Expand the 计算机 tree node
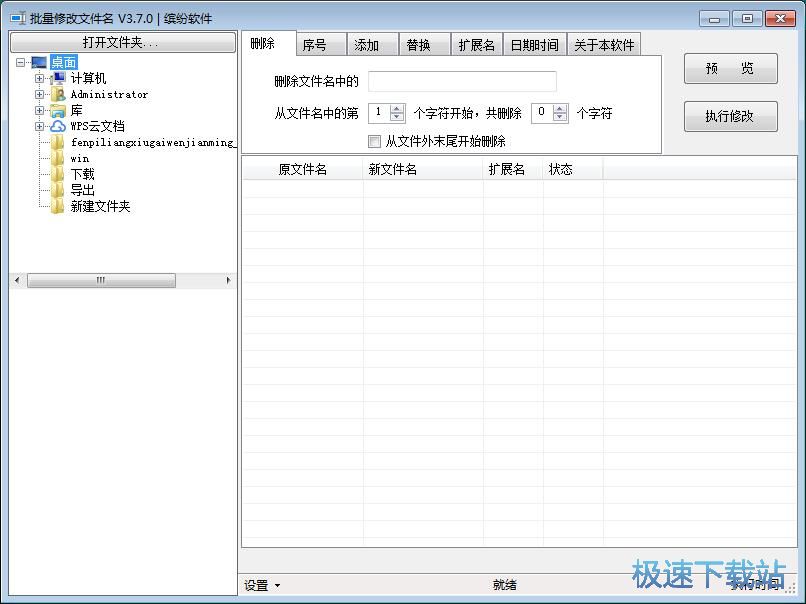The image size is (806, 604). coord(40,79)
